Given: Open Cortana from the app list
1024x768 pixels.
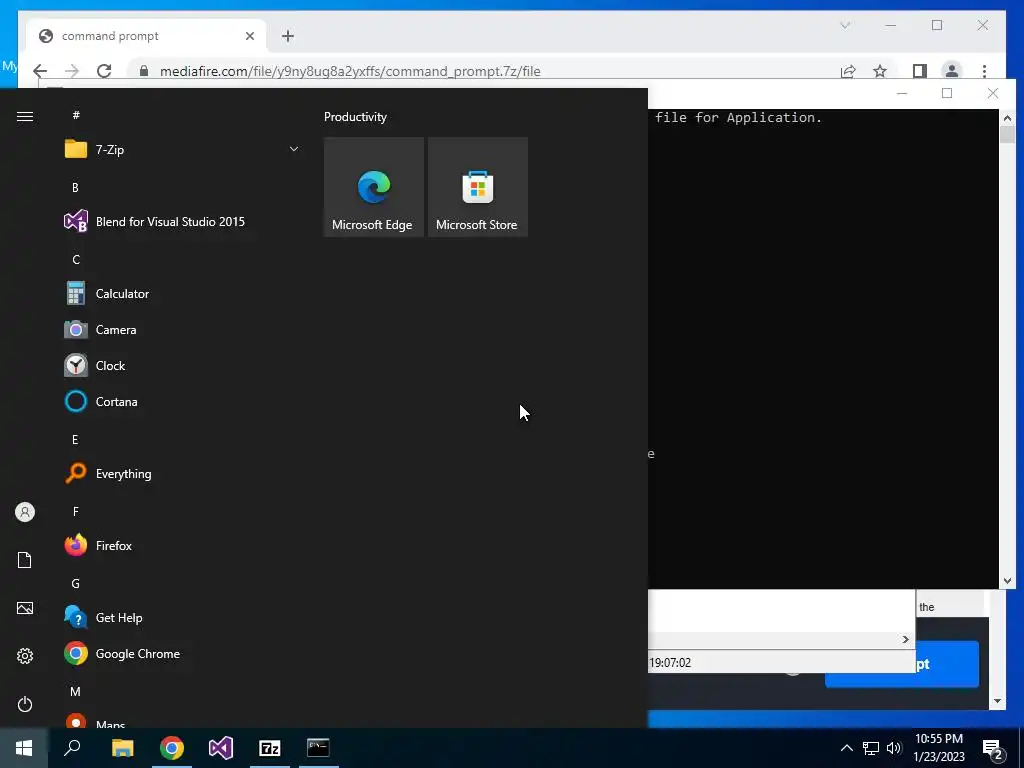Looking at the screenshot, I should [x=182, y=402].
